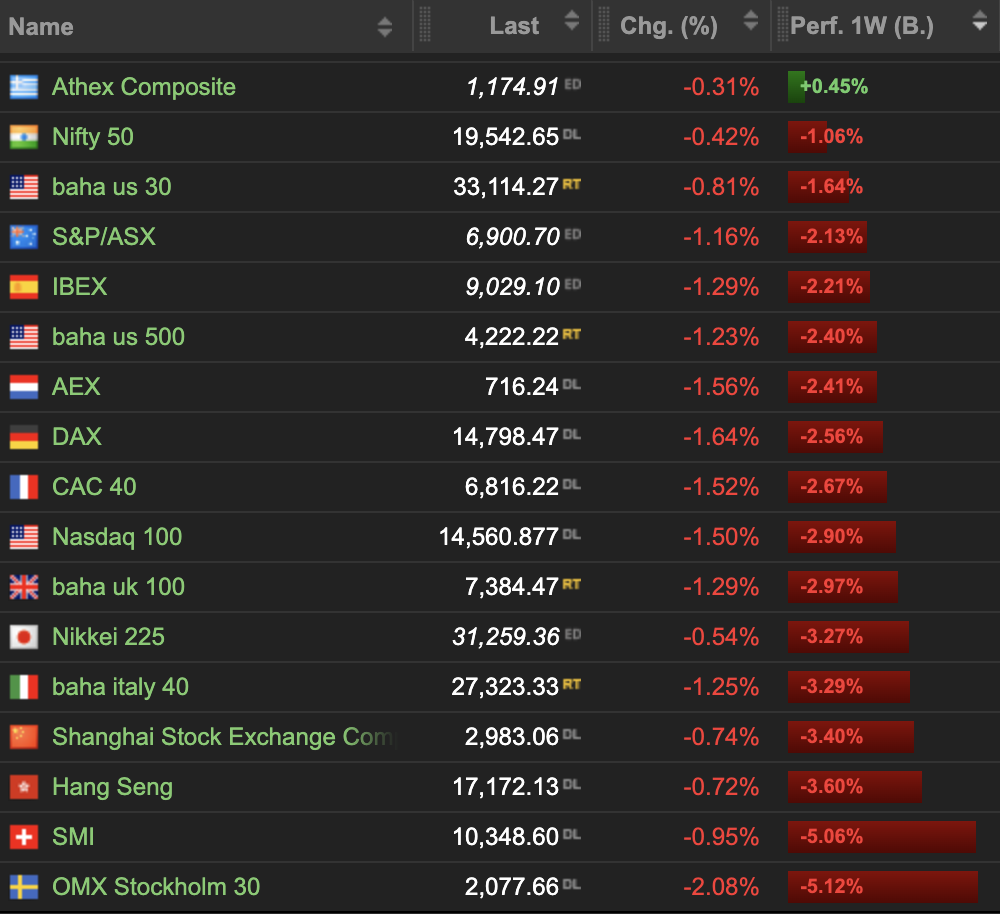Open the Shanghai Stock Exchange Composite link

tap(222, 737)
